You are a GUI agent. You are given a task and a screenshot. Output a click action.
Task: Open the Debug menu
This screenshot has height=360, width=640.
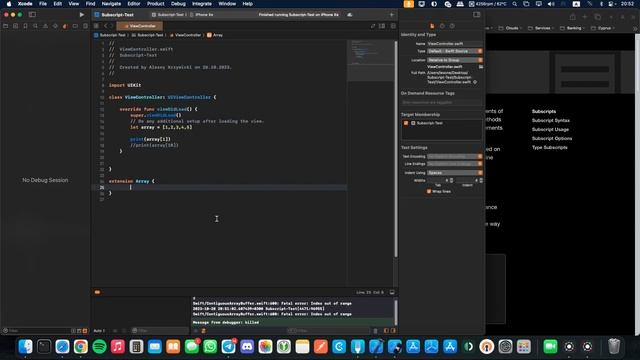178,4
